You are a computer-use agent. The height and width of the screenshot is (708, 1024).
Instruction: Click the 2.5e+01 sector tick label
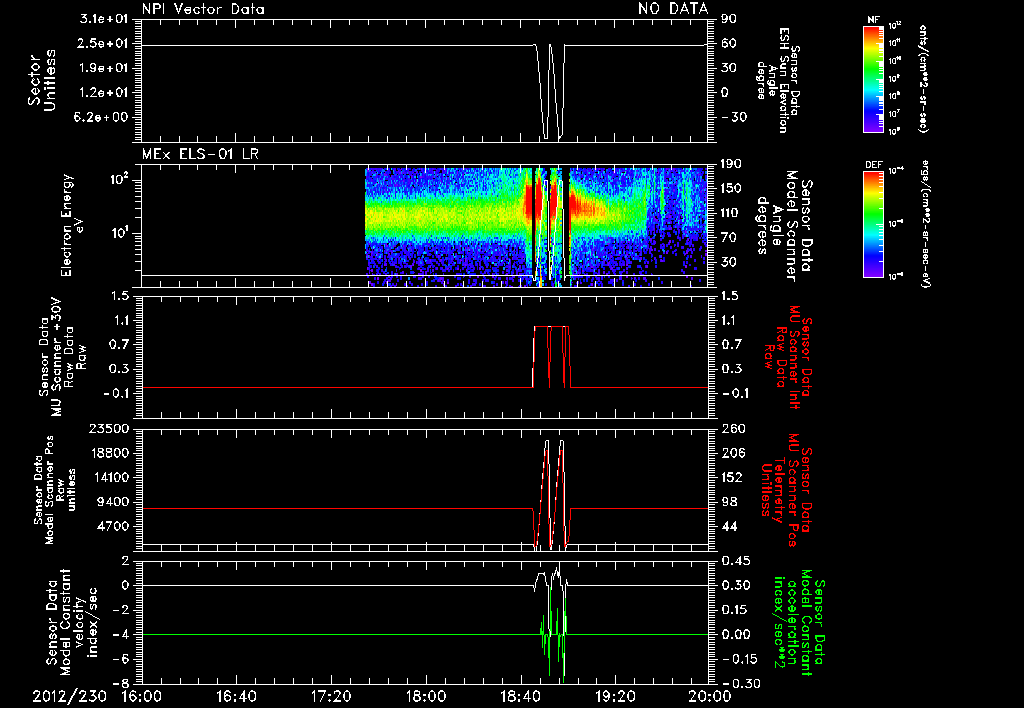pos(104,44)
